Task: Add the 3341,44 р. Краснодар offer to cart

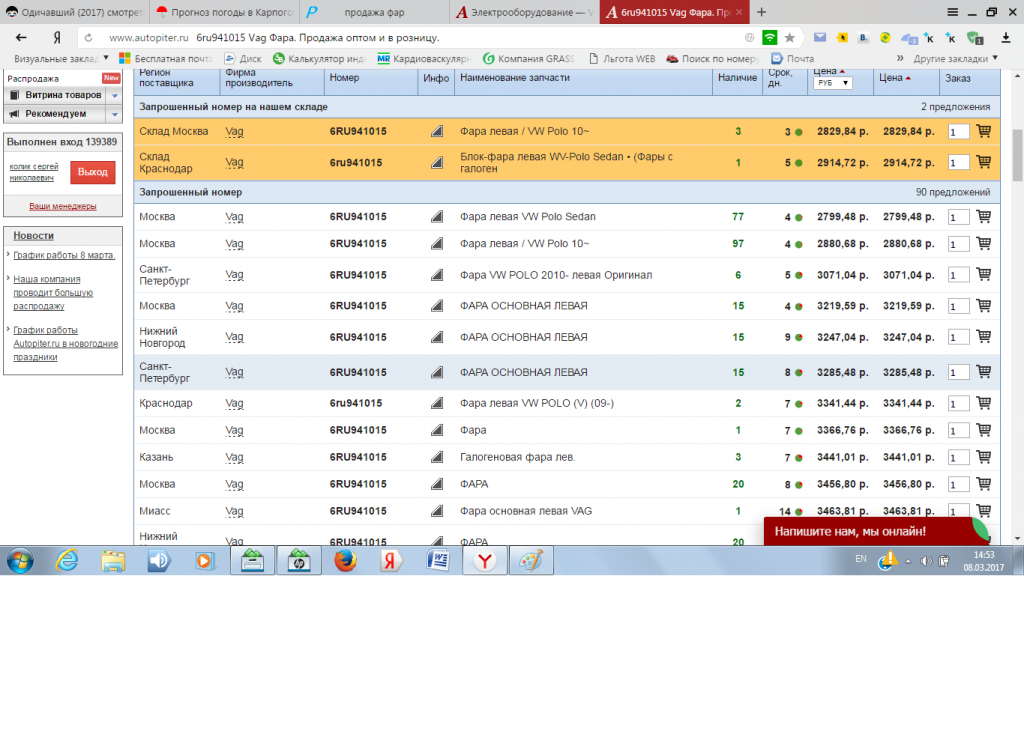Action: pos(984,403)
